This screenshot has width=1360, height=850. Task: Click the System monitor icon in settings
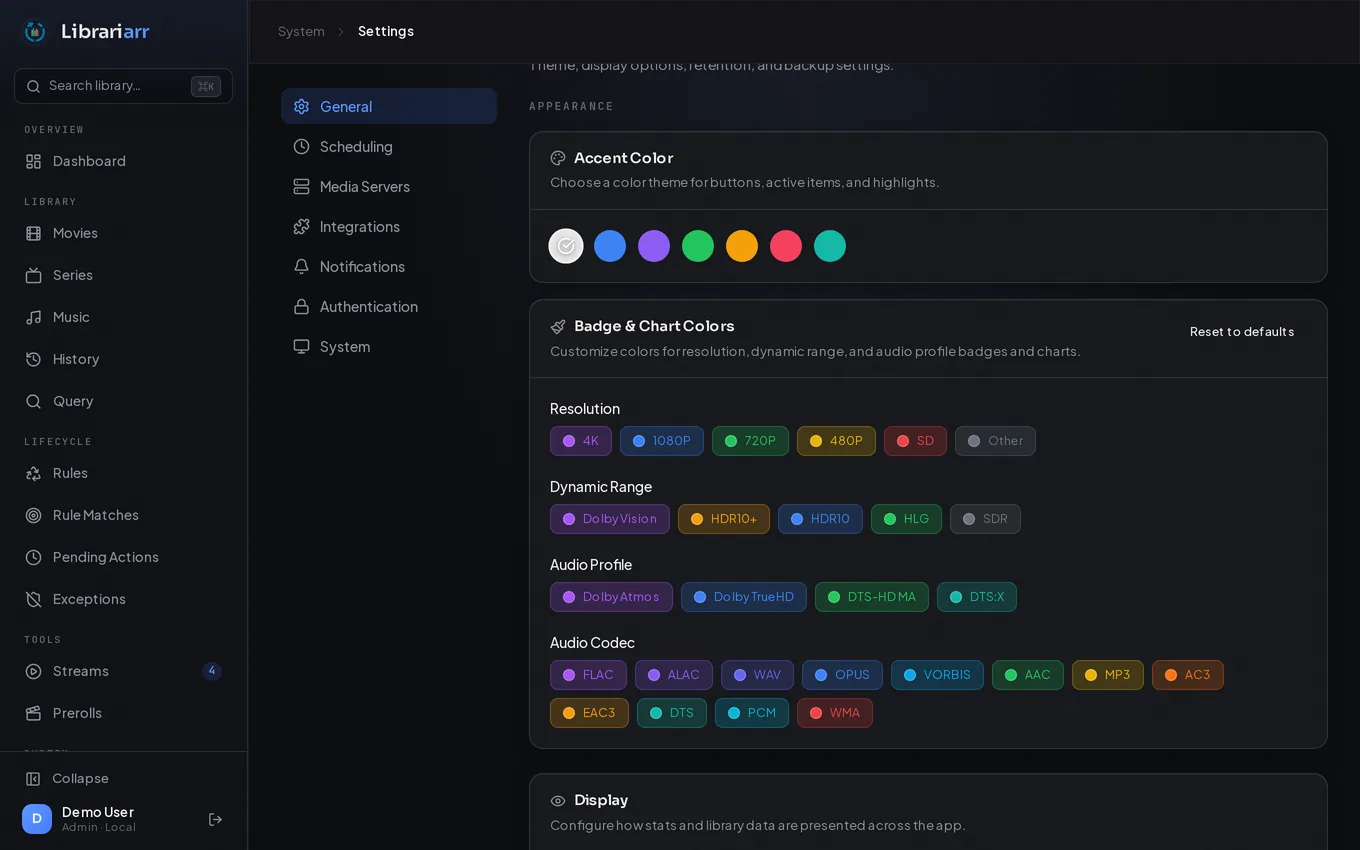coord(301,346)
